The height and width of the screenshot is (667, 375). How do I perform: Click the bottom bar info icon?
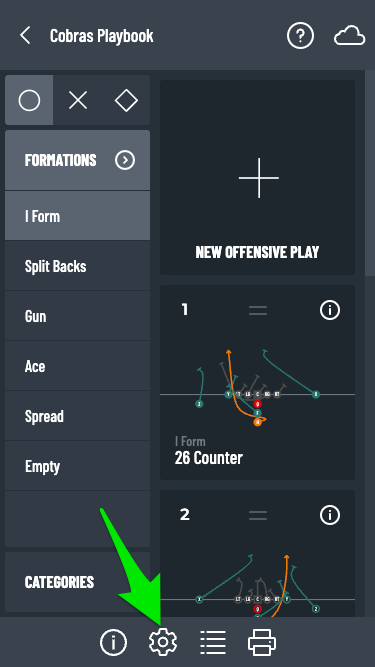point(114,642)
